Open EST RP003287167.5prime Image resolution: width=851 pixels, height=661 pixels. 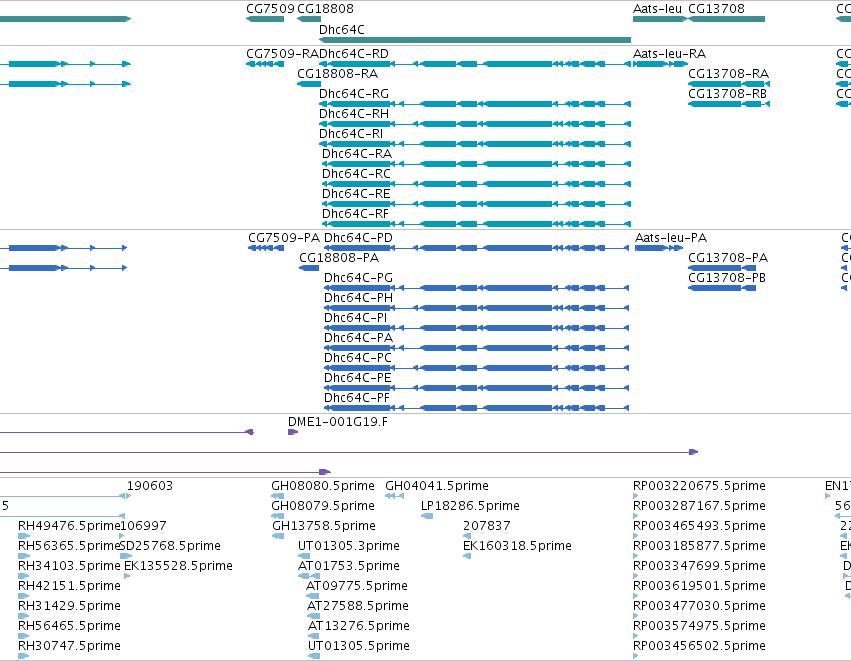(700, 506)
